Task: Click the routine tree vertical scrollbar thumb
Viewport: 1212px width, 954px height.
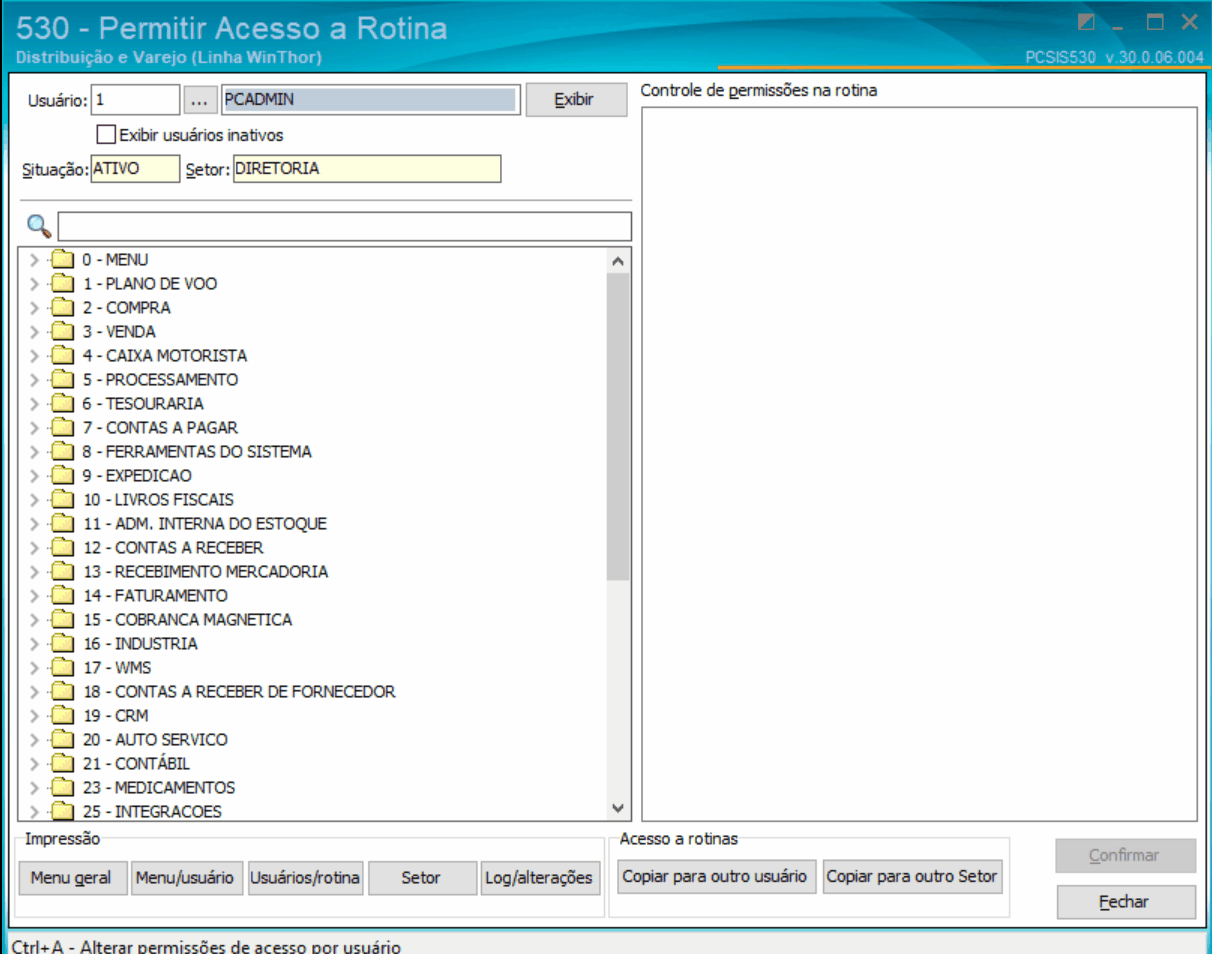Action: (x=618, y=427)
